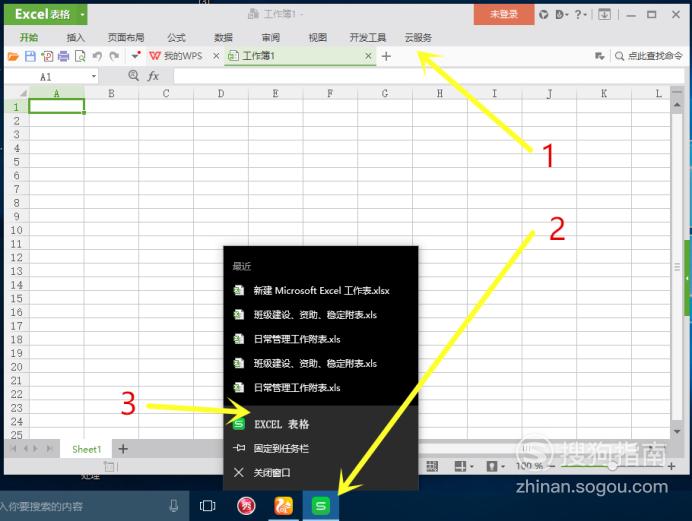Add a new document tab with plus
692x521 pixels.
point(386,56)
